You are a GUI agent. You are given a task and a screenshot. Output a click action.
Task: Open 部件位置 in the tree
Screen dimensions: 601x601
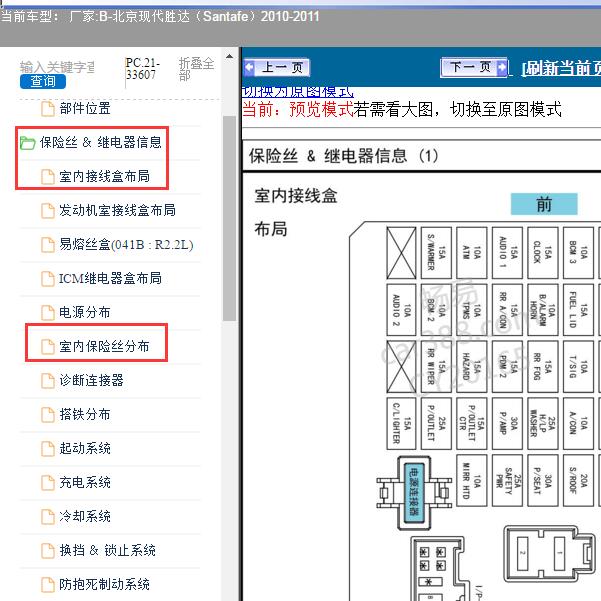[85, 108]
